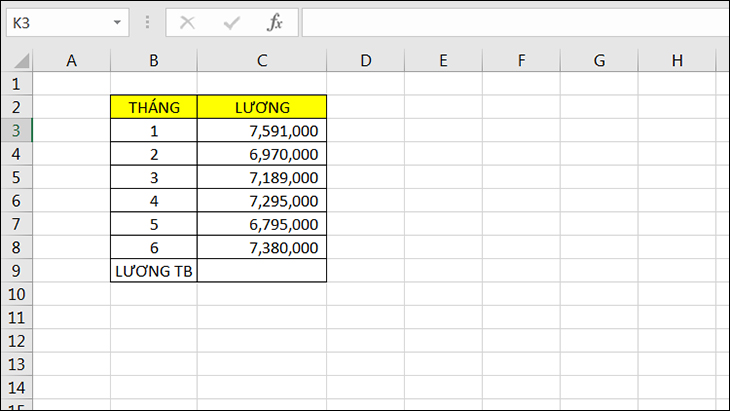Select the cell with 6,970,000
The image size is (730, 411).
click(x=262, y=154)
